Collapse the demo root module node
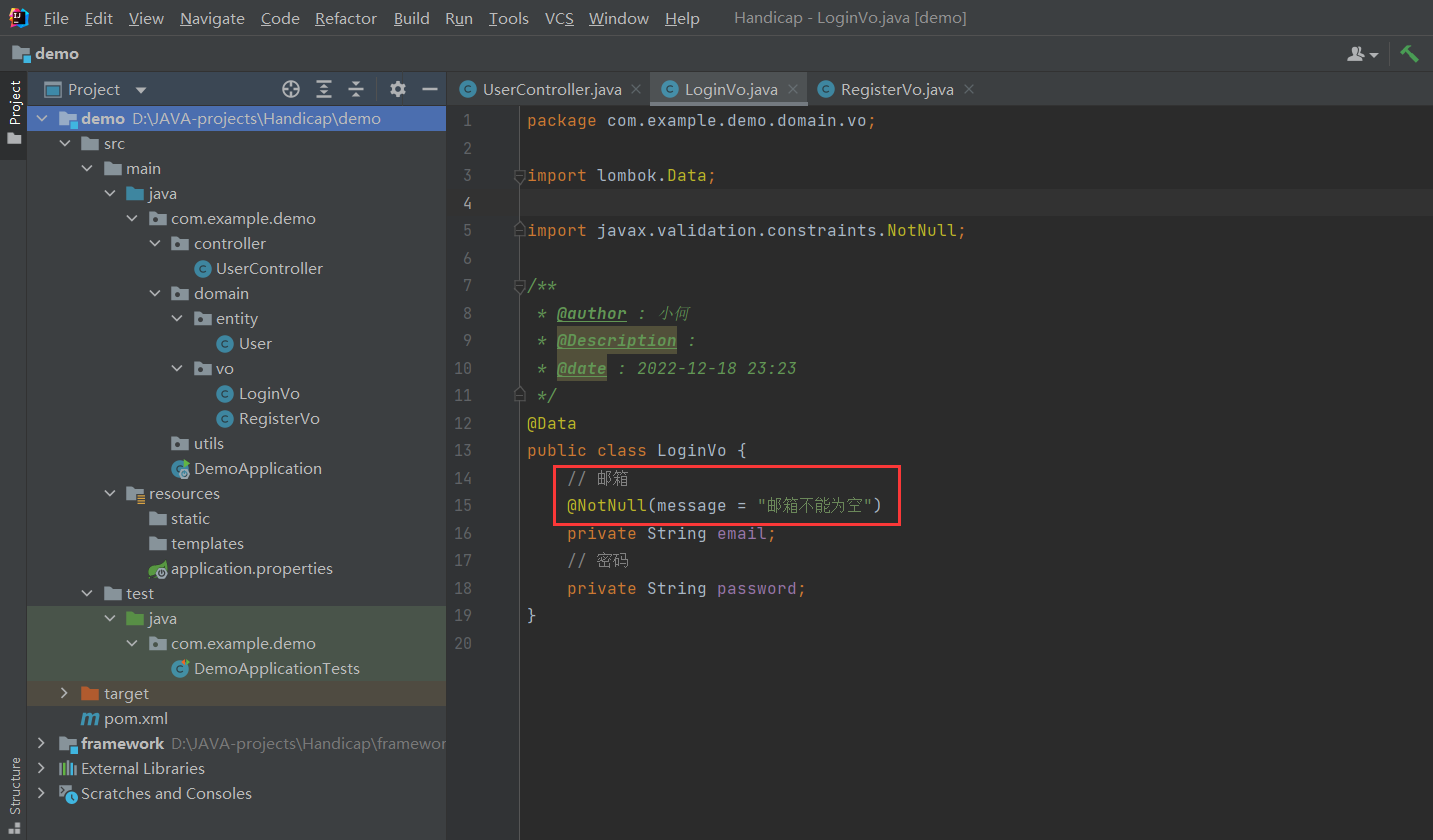 pyautogui.click(x=41, y=119)
